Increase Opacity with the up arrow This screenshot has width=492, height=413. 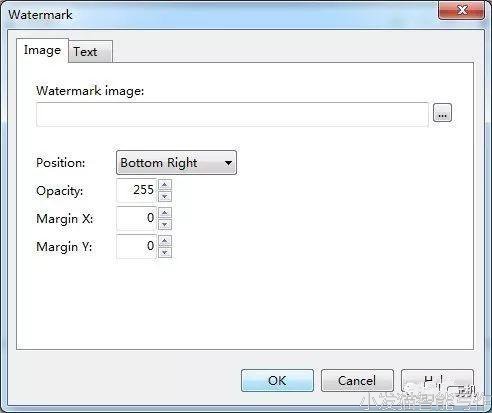point(165,184)
